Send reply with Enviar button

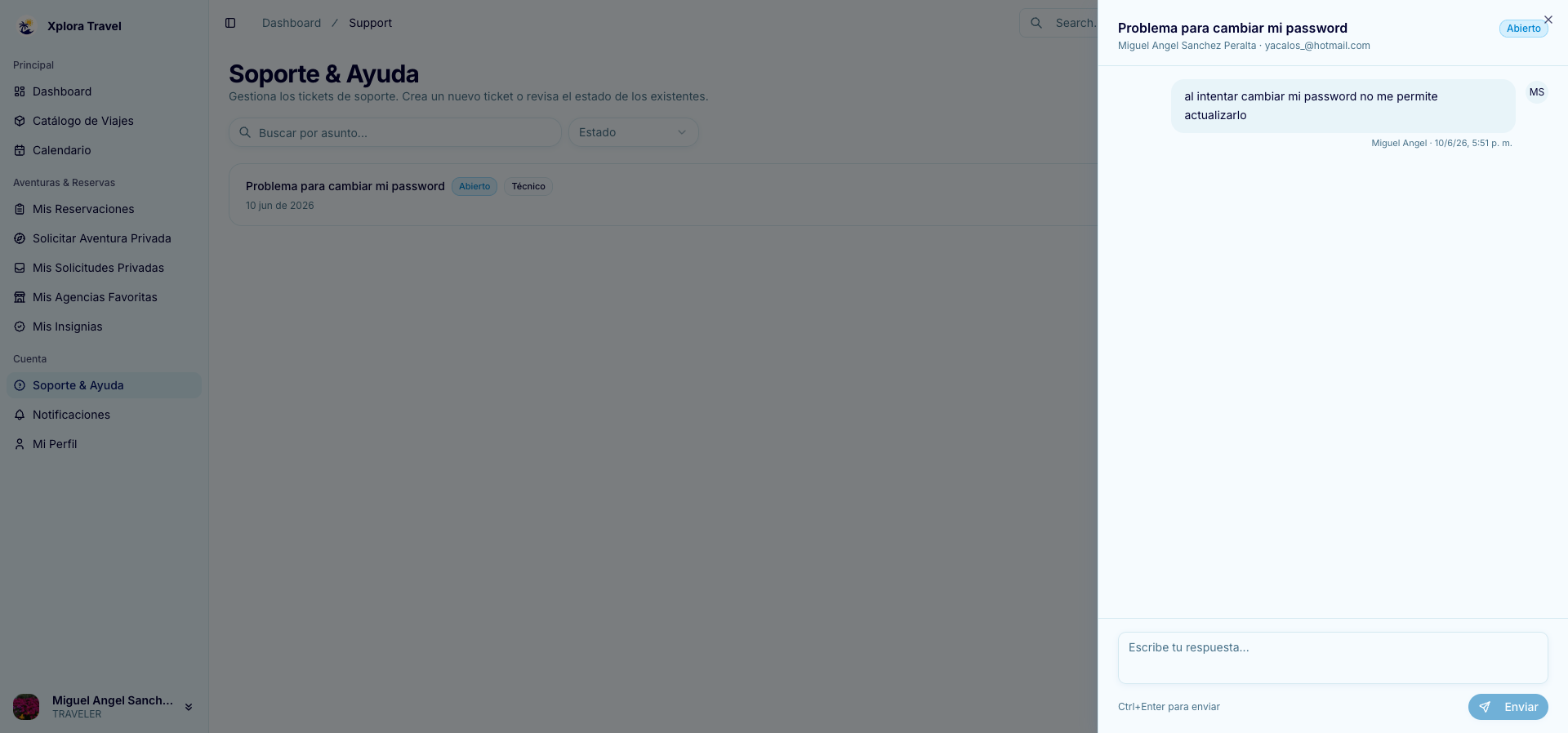(1508, 707)
